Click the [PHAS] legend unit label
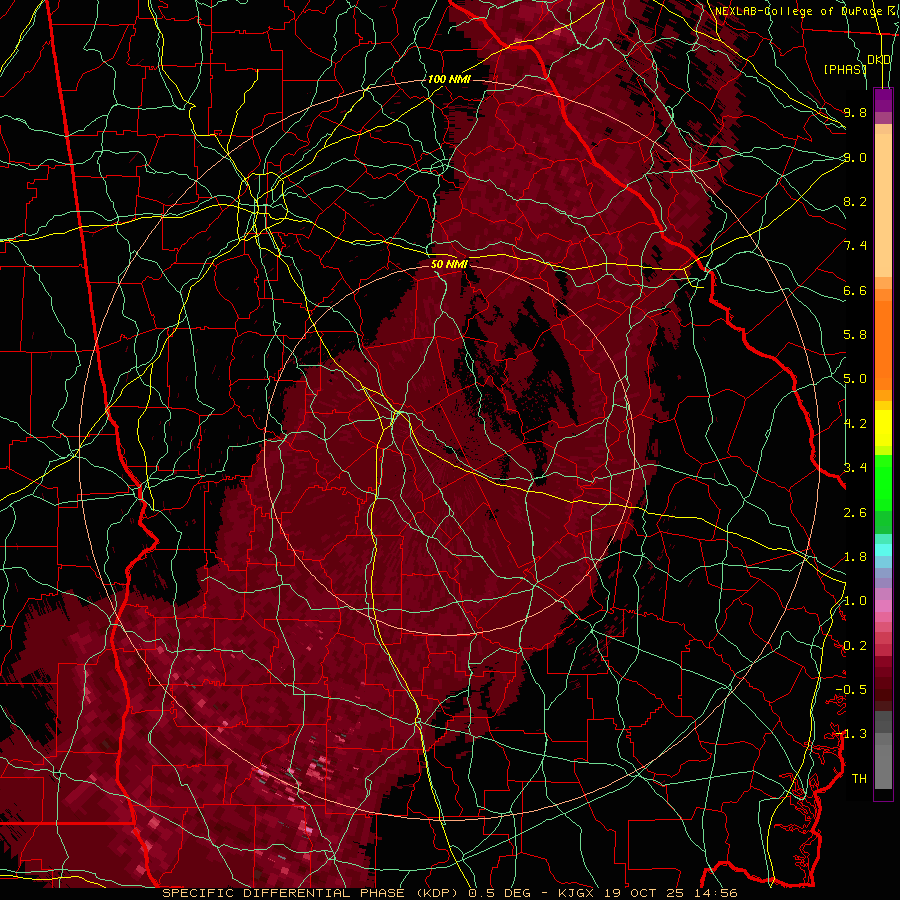This screenshot has width=900, height=900. tap(845, 69)
